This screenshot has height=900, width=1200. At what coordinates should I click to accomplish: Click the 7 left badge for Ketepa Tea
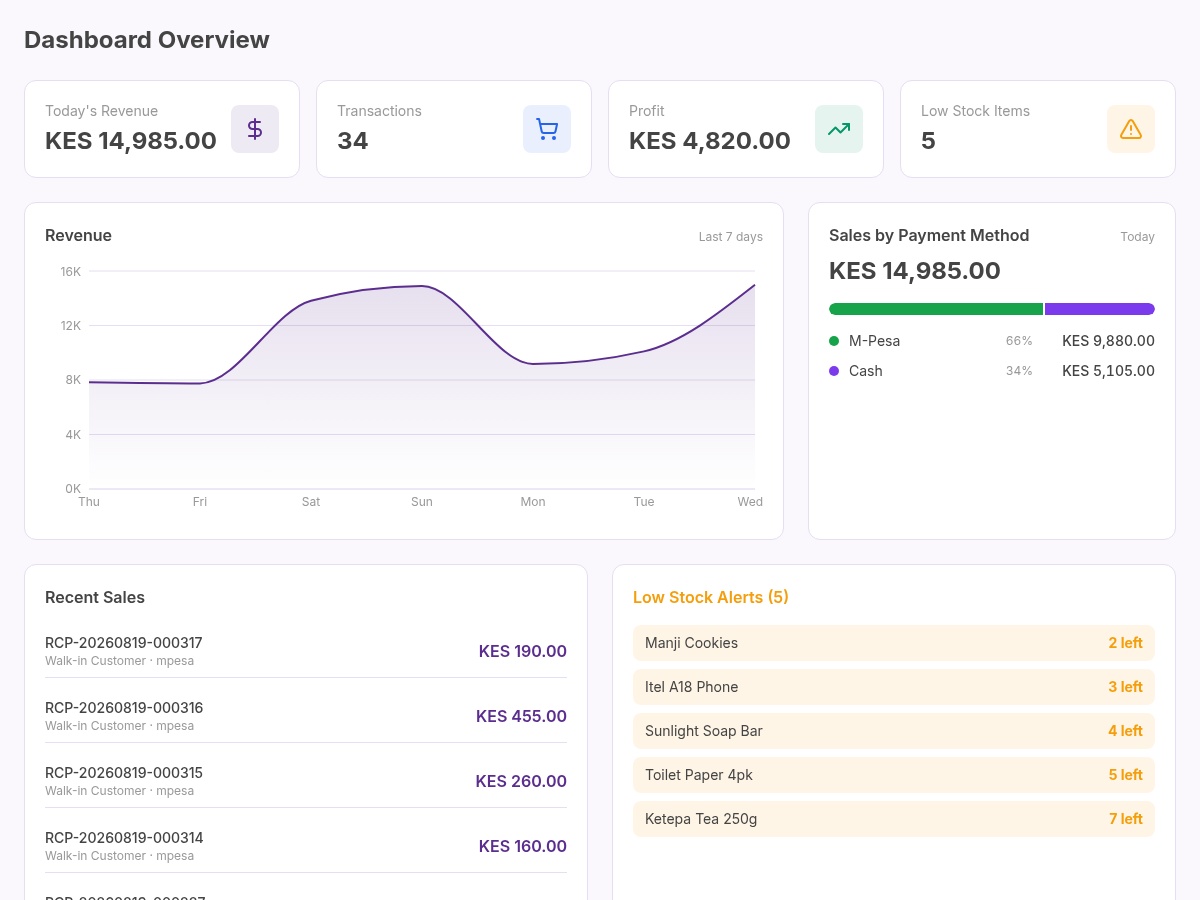(x=1125, y=819)
